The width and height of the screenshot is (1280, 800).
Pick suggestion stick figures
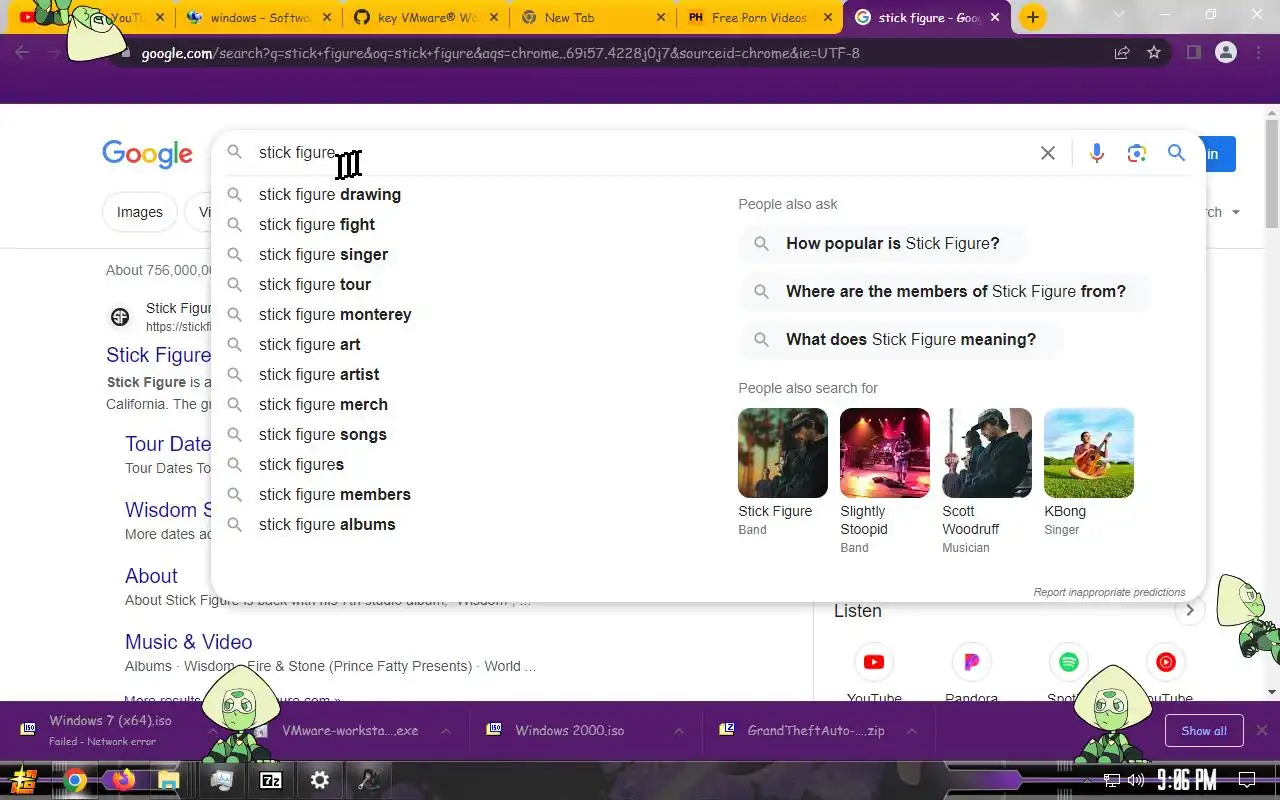coord(301,464)
